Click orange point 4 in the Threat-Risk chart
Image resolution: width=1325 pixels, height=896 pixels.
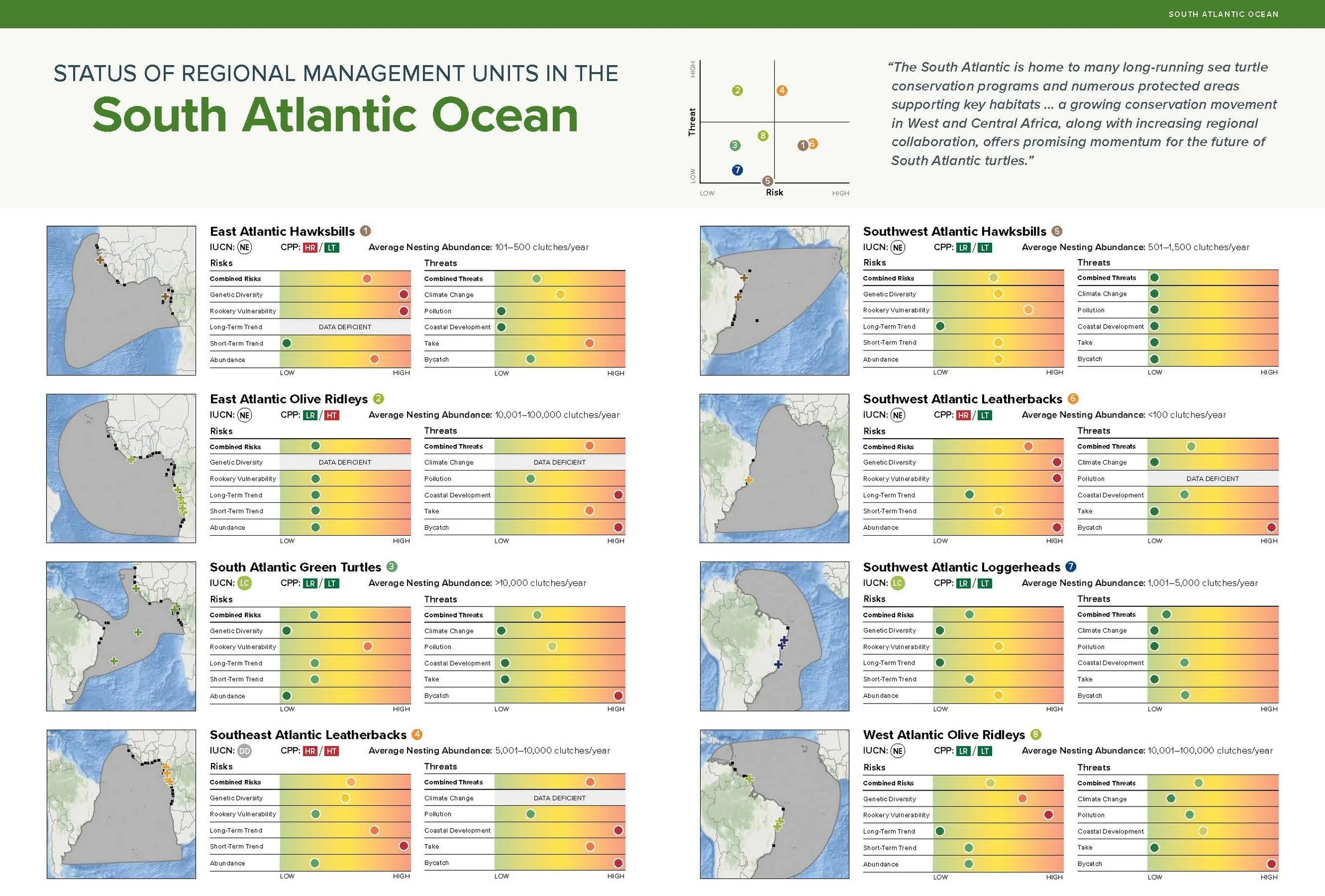pos(782,91)
